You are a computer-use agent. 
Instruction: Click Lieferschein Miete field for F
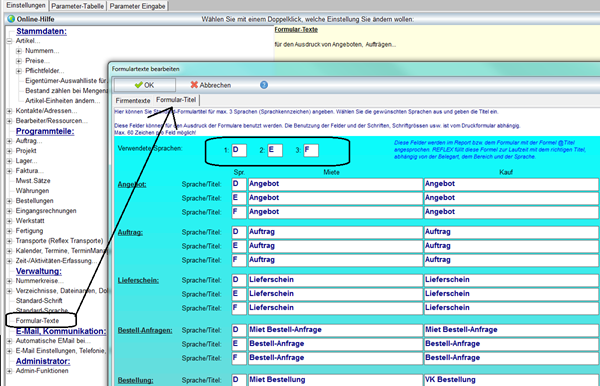coord(335,308)
